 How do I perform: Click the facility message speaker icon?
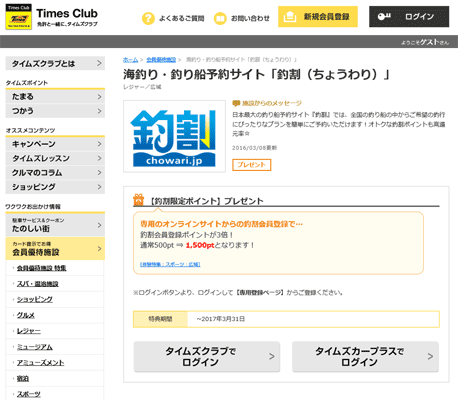pyautogui.click(x=236, y=103)
